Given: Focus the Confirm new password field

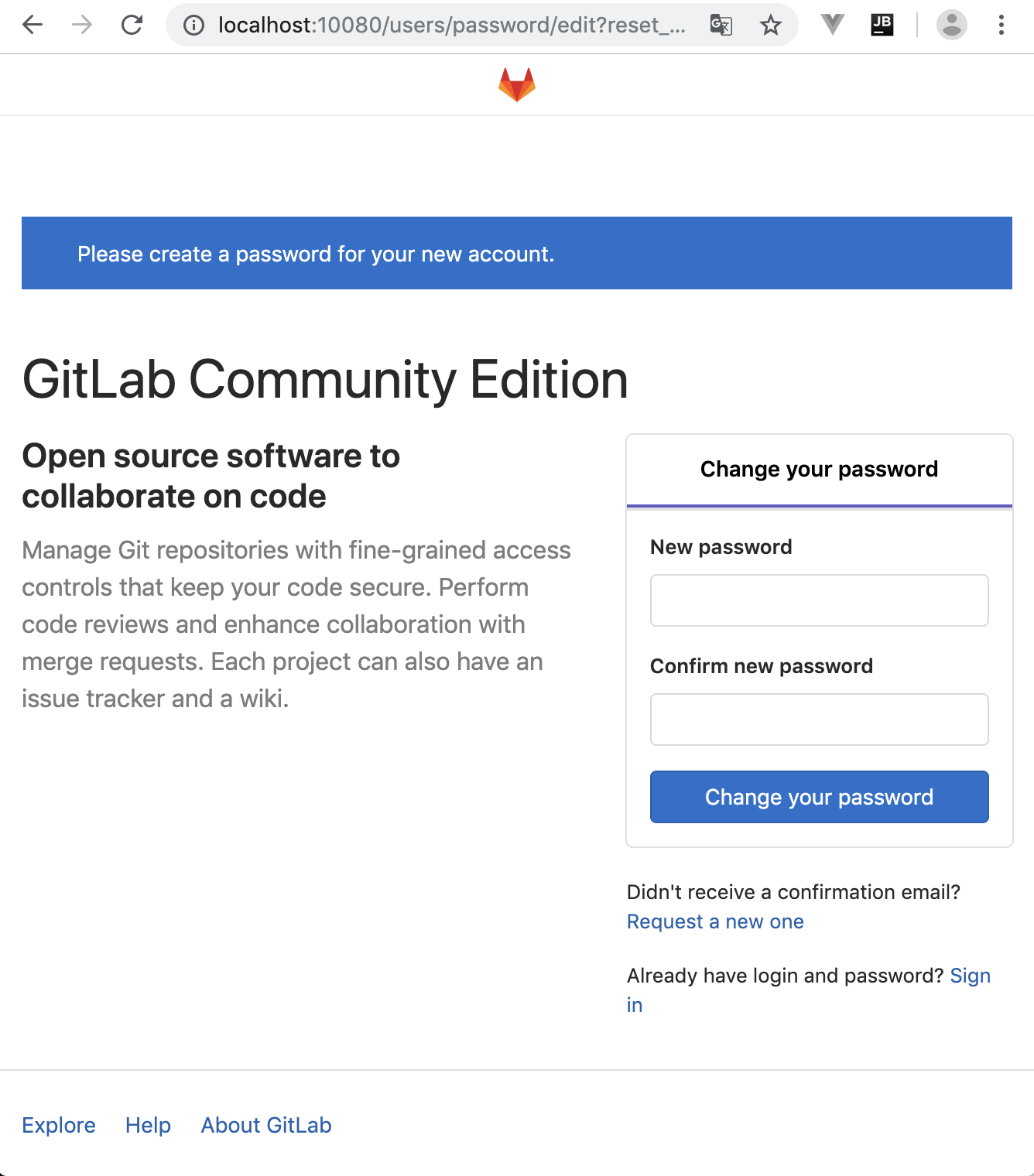Looking at the screenshot, I should (820, 720).
